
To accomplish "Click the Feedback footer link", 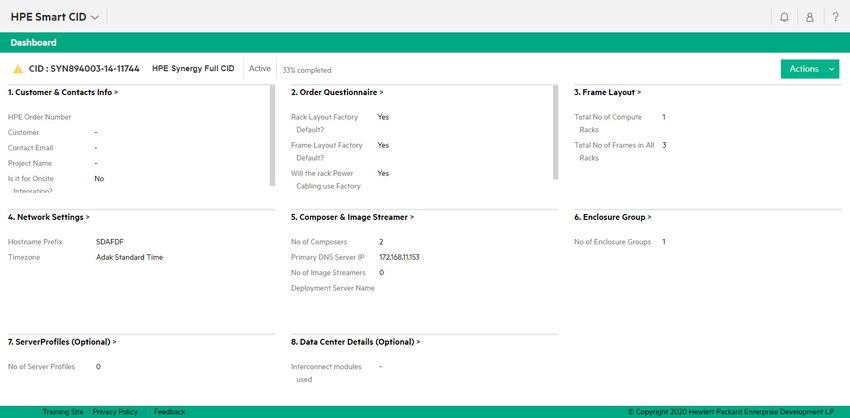I will (169, 412).
